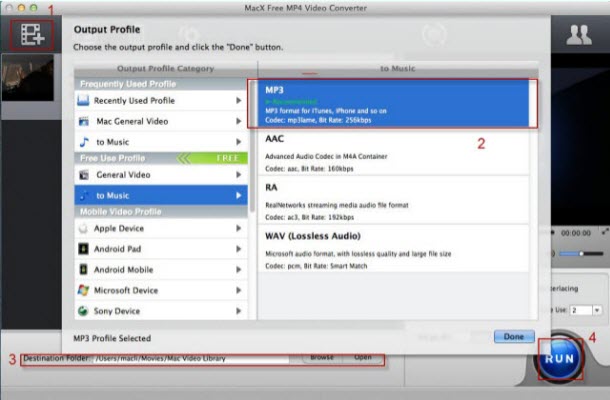Image resolution: width=610 pixels, height=400 pixels.
Task: Click the Mac General Video icon
Action: point(83,121)
